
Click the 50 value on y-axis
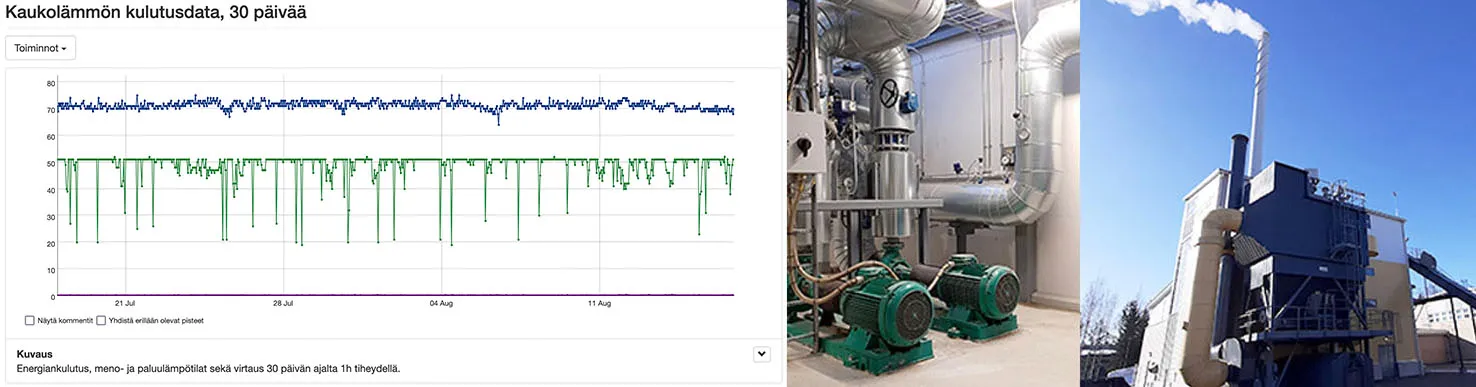pos(50,163)
